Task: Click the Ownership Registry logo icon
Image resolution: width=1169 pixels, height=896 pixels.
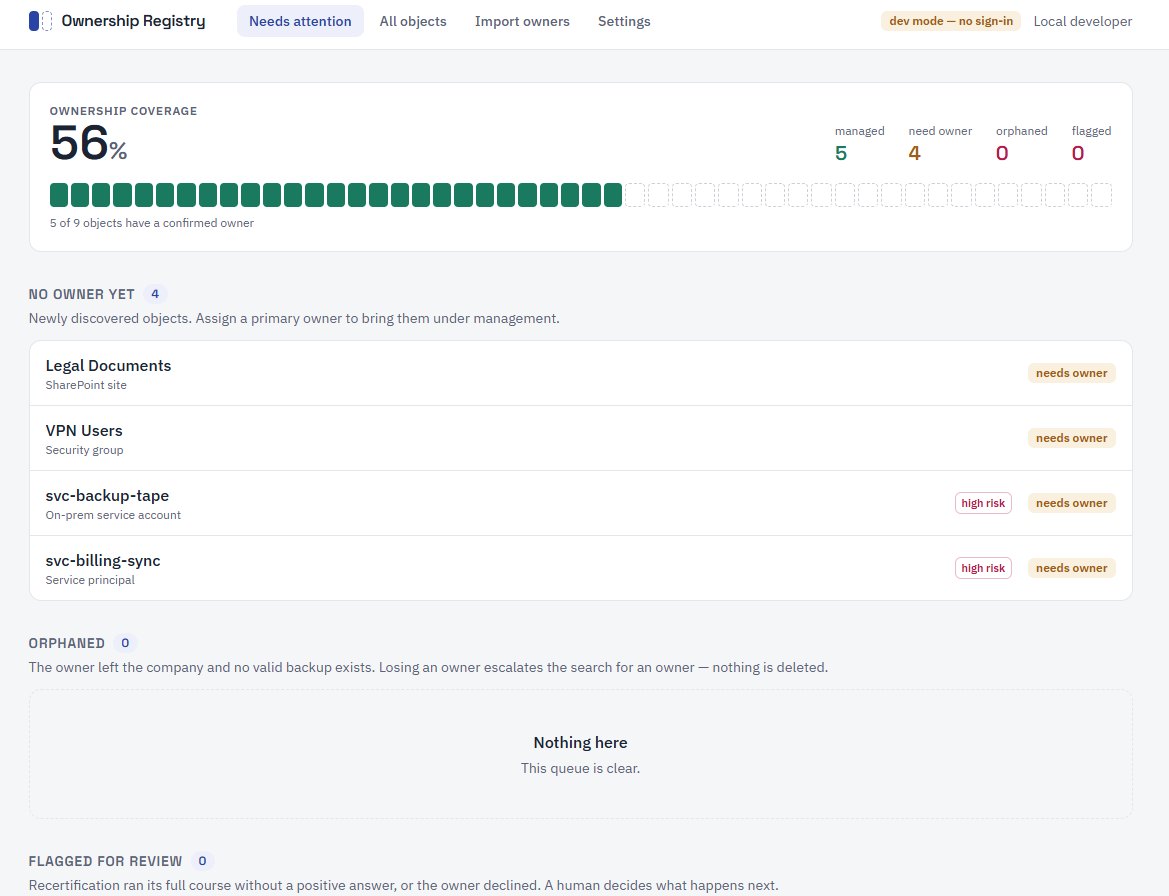Action: click(x=40, y=21)
